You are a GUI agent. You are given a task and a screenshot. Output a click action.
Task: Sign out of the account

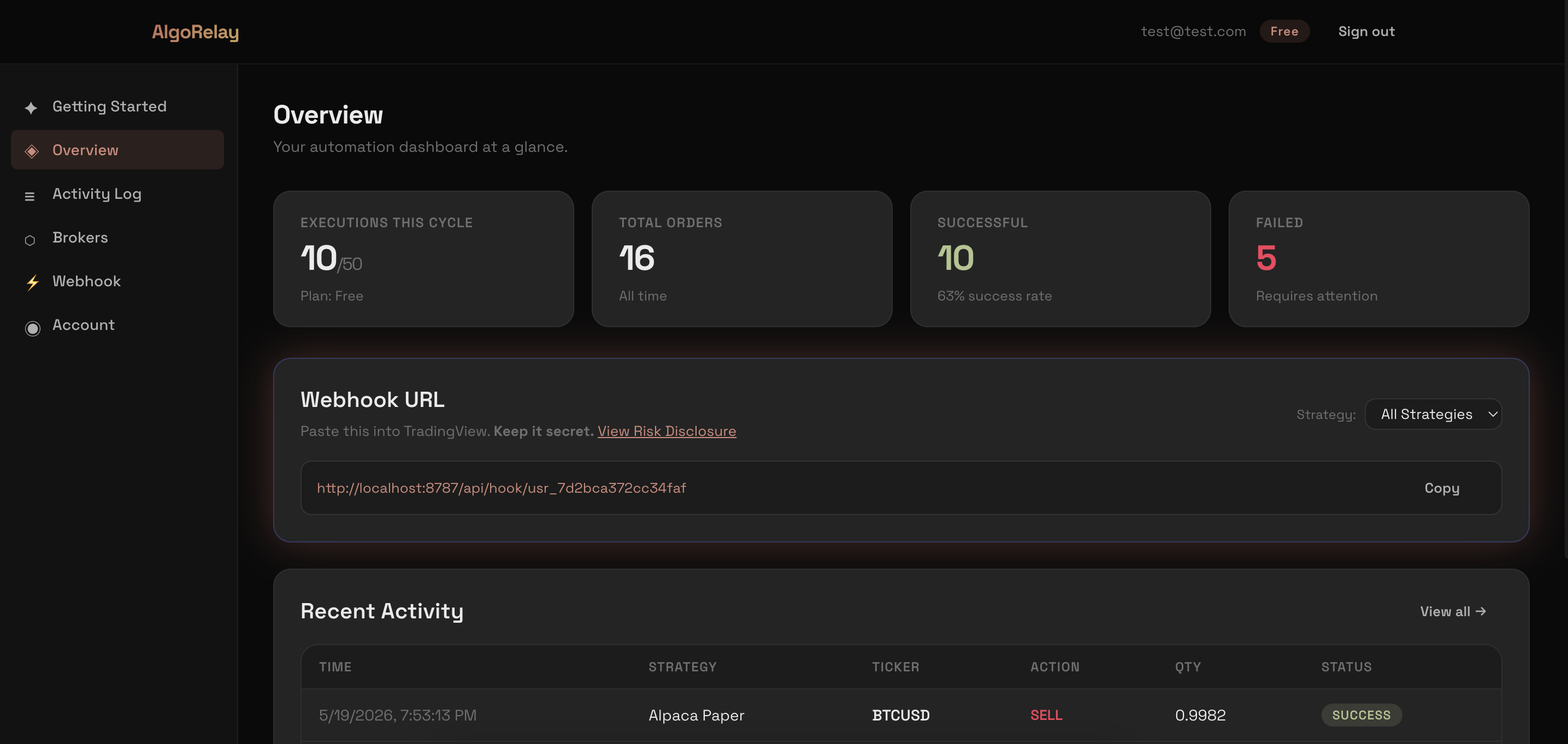[1366, 31]
